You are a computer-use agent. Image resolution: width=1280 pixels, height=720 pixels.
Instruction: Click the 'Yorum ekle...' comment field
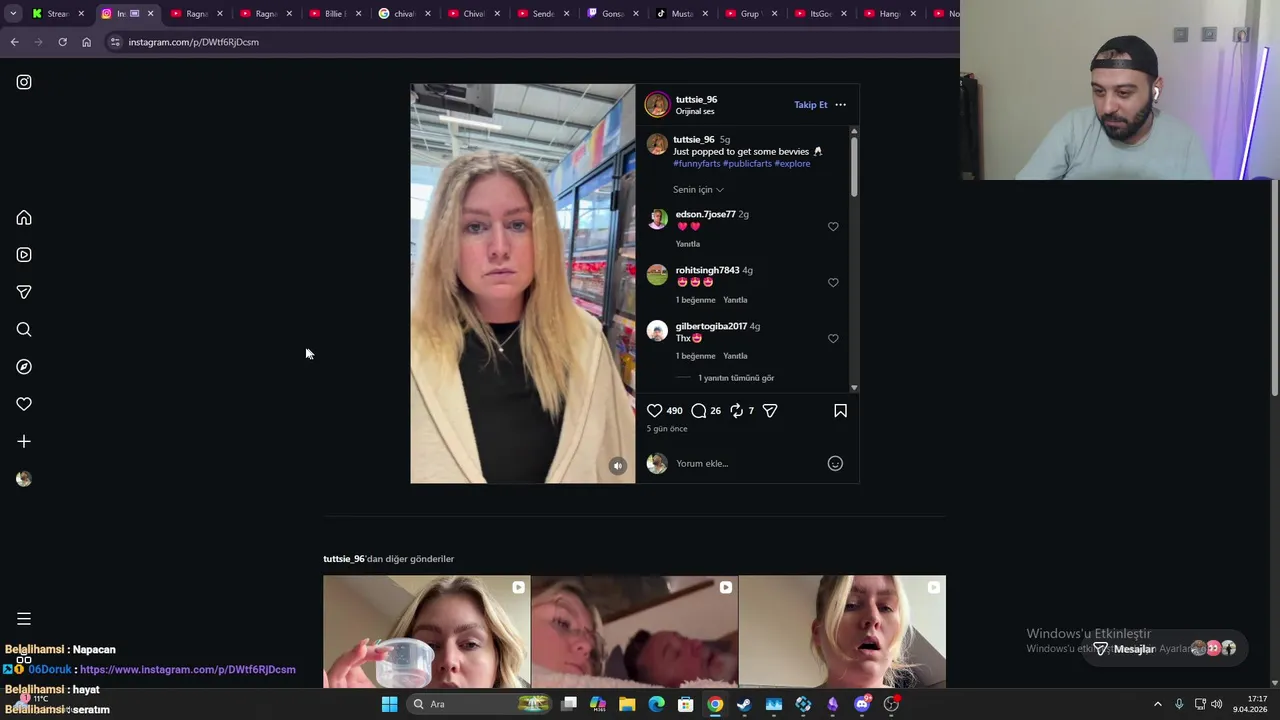pyautogui.click(x=746, y=463)
